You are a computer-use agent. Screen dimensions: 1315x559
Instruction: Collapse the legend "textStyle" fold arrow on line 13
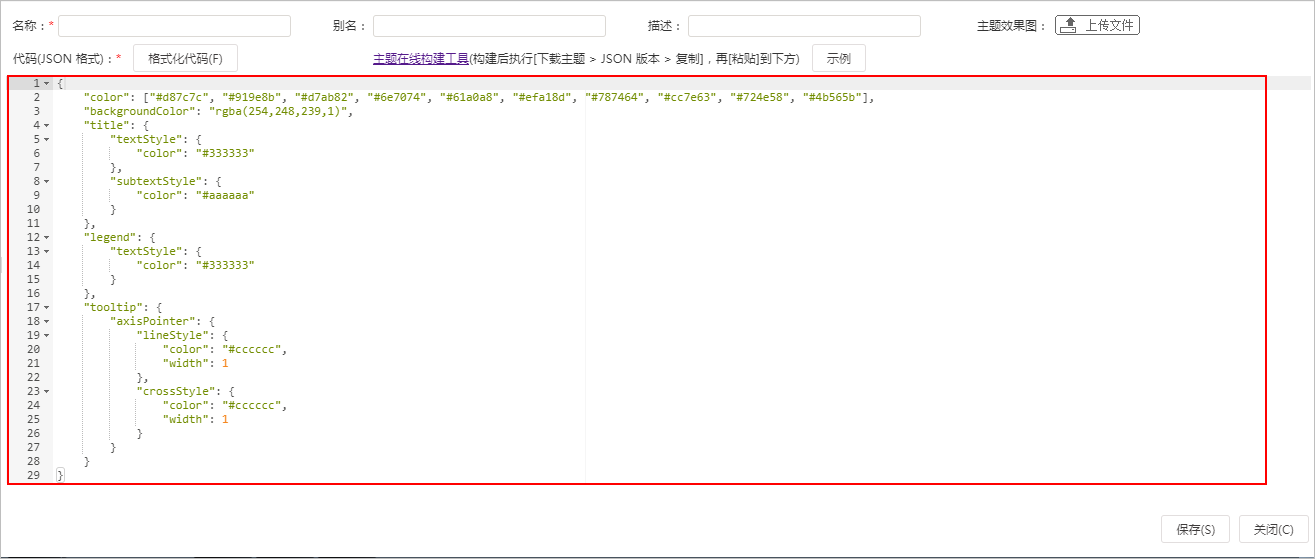(47, 251)
